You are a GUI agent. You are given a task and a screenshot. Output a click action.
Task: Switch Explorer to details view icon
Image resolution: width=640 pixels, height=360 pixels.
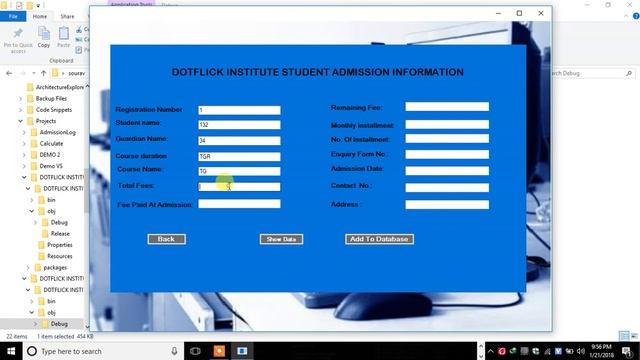click(624, 336)
